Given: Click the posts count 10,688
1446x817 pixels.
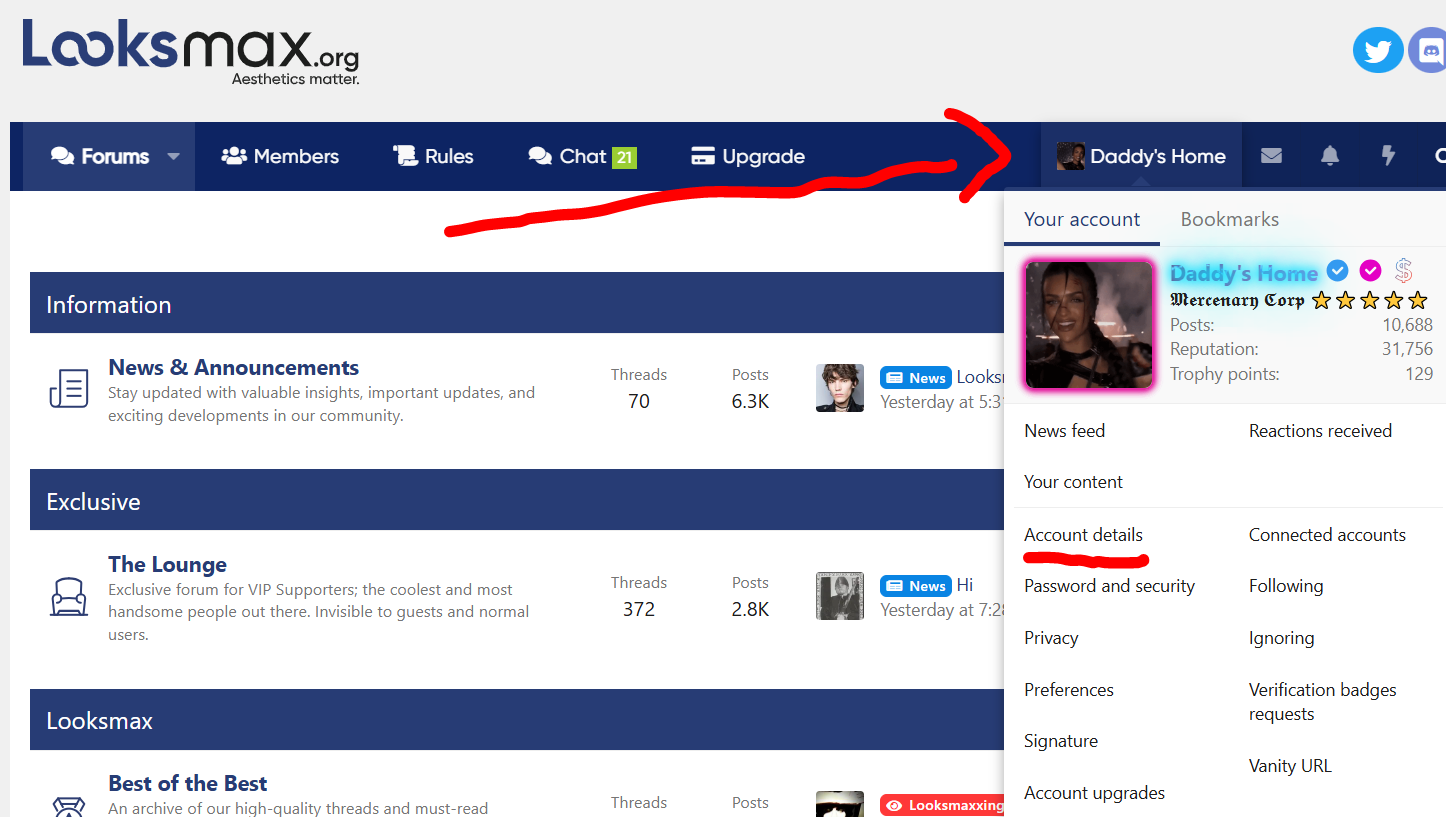Looking at the screenshot, I should [x=1407, y=325].
